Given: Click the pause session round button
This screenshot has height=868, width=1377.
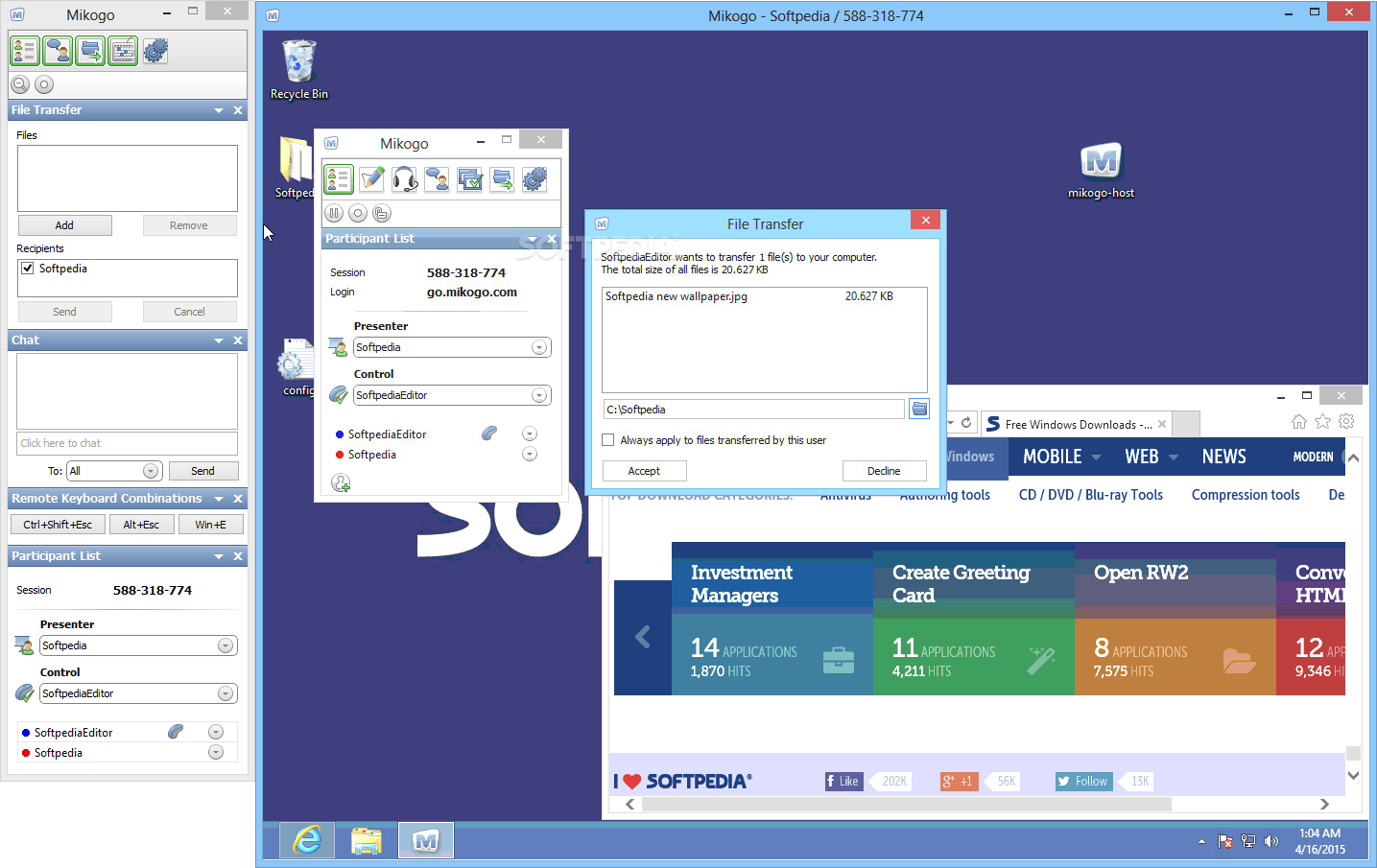Looking at the screenshot, I should point(334,213).
